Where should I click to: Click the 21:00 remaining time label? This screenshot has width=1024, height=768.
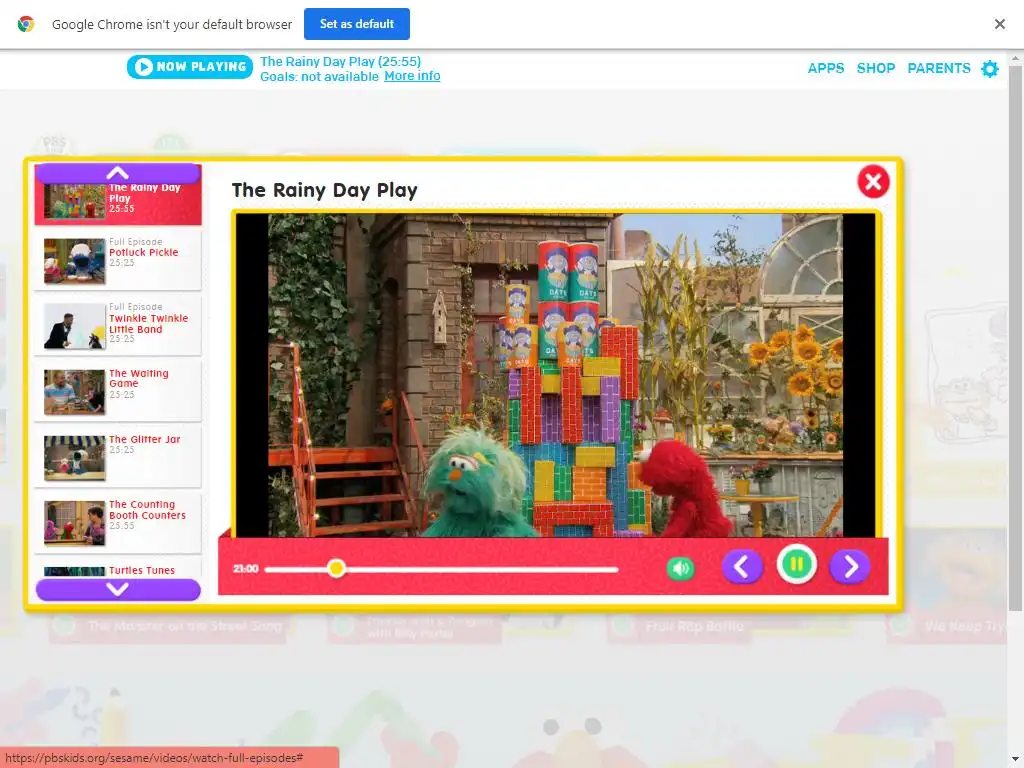246,569
